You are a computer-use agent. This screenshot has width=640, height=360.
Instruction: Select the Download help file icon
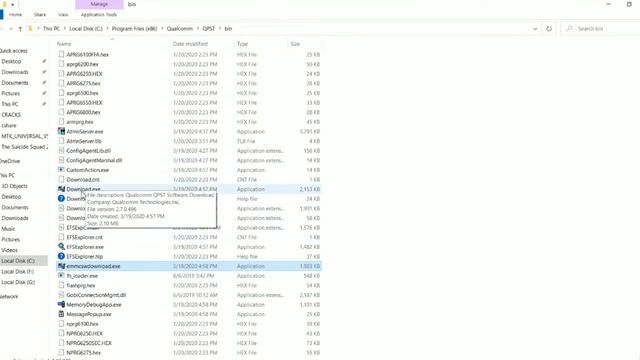(61, 199)
